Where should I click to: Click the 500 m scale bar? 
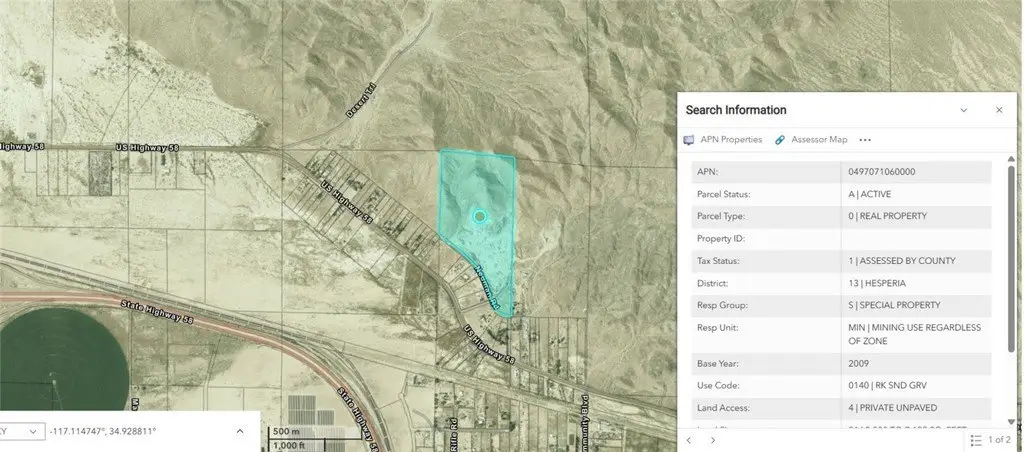coord(288,431)
